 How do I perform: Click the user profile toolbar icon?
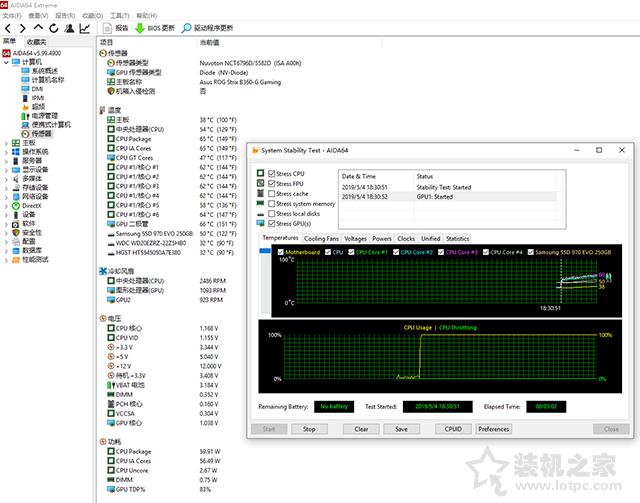[x=69, y=28]
